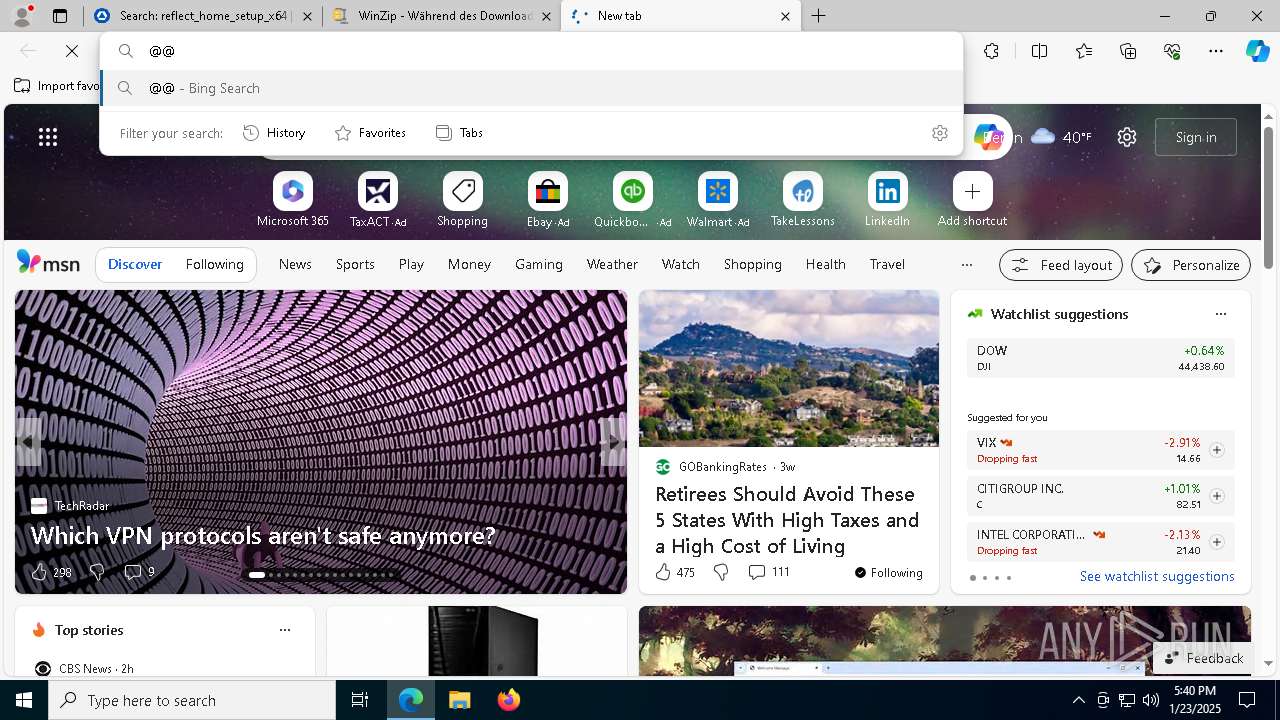Viewport: 1280px width, 720px height.
Task: Open page settings gear icon
Action: (x=1127, y=137)
